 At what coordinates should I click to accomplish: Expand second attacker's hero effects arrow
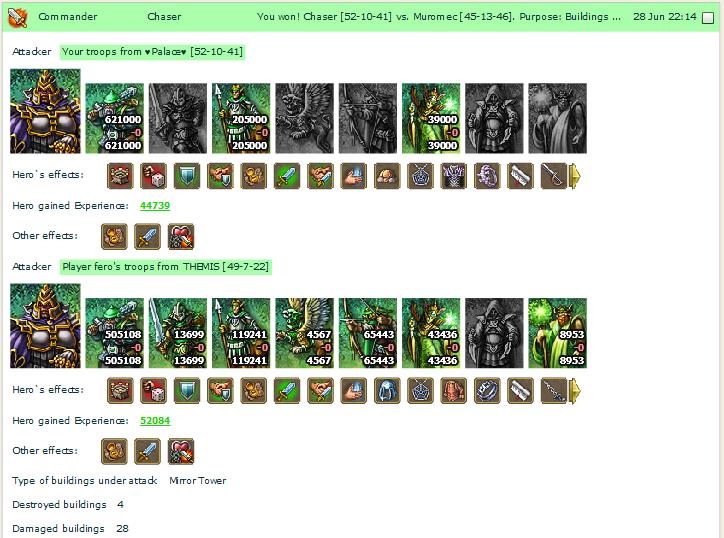[575, 391]
